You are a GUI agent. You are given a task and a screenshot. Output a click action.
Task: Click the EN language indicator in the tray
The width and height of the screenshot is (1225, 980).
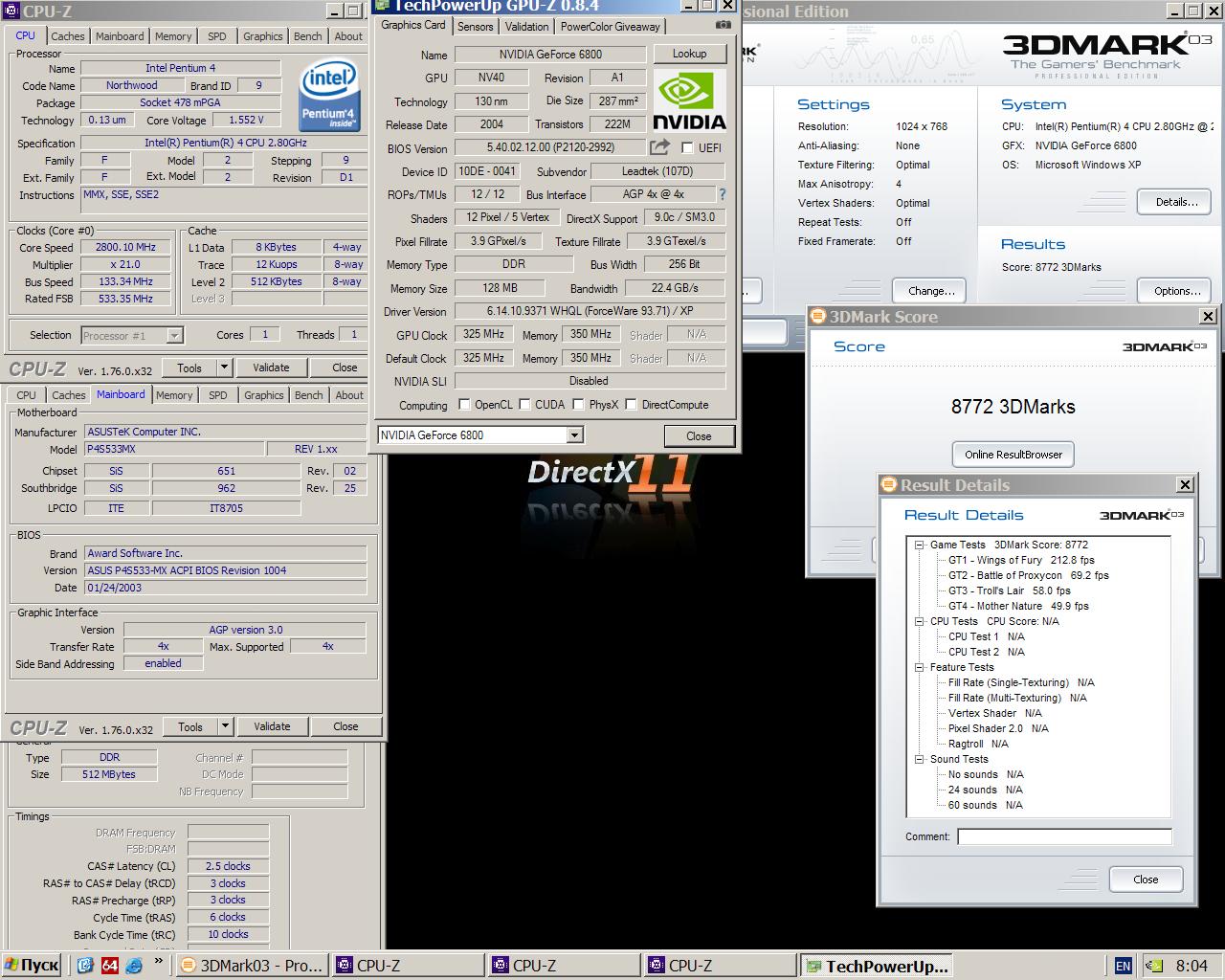pos(1124,966)
